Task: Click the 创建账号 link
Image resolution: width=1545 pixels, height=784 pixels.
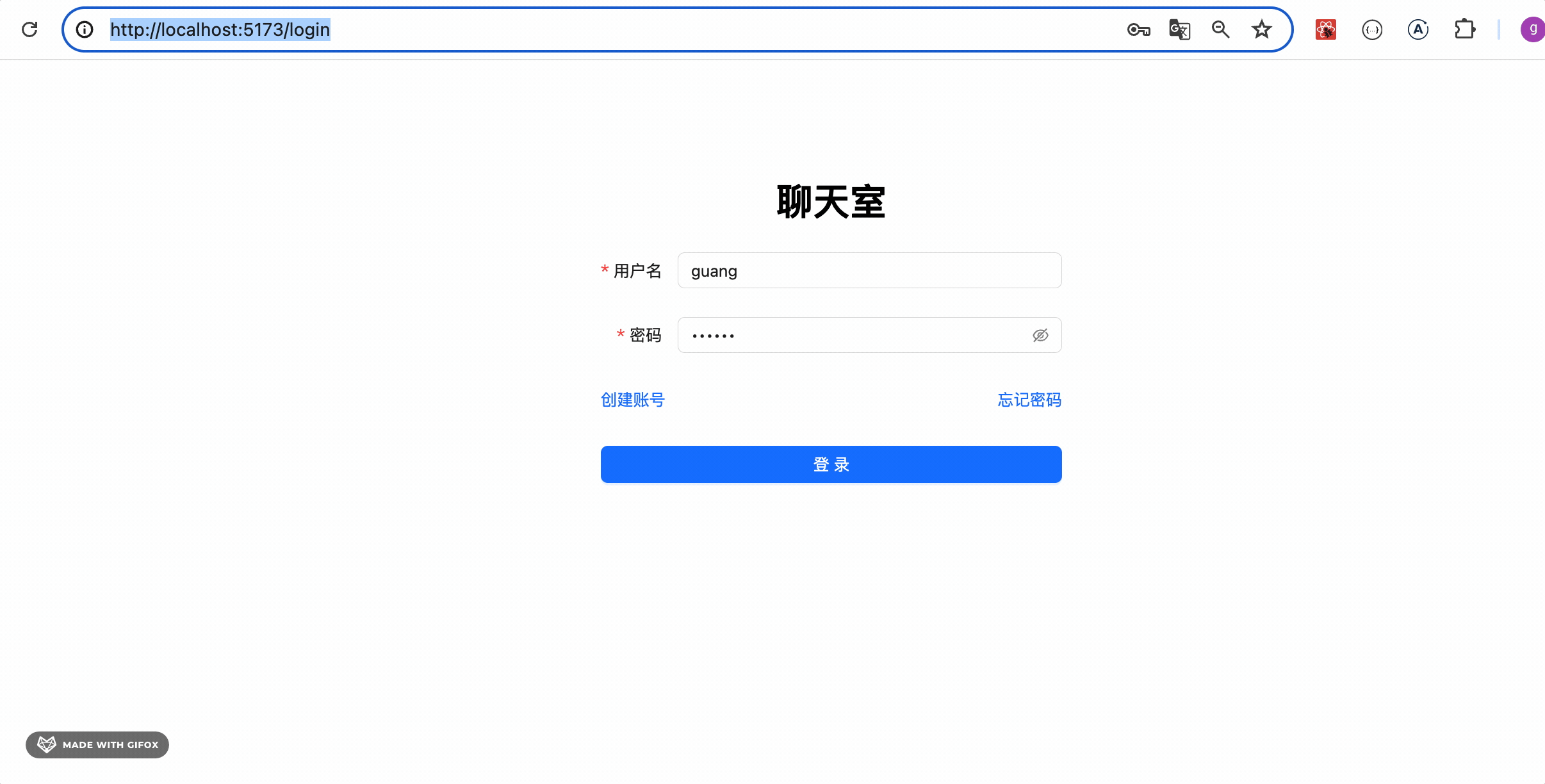Action: click(633, 400)
